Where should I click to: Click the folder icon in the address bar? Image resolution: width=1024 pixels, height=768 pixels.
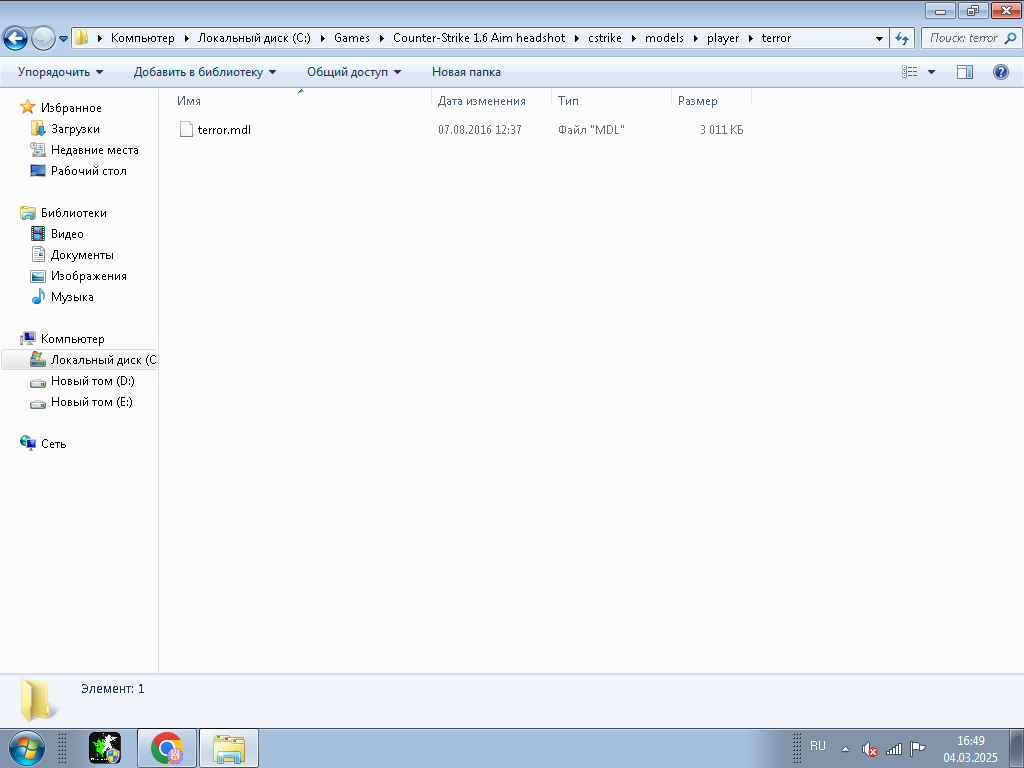pyautogui.click(x=81, y=38)
